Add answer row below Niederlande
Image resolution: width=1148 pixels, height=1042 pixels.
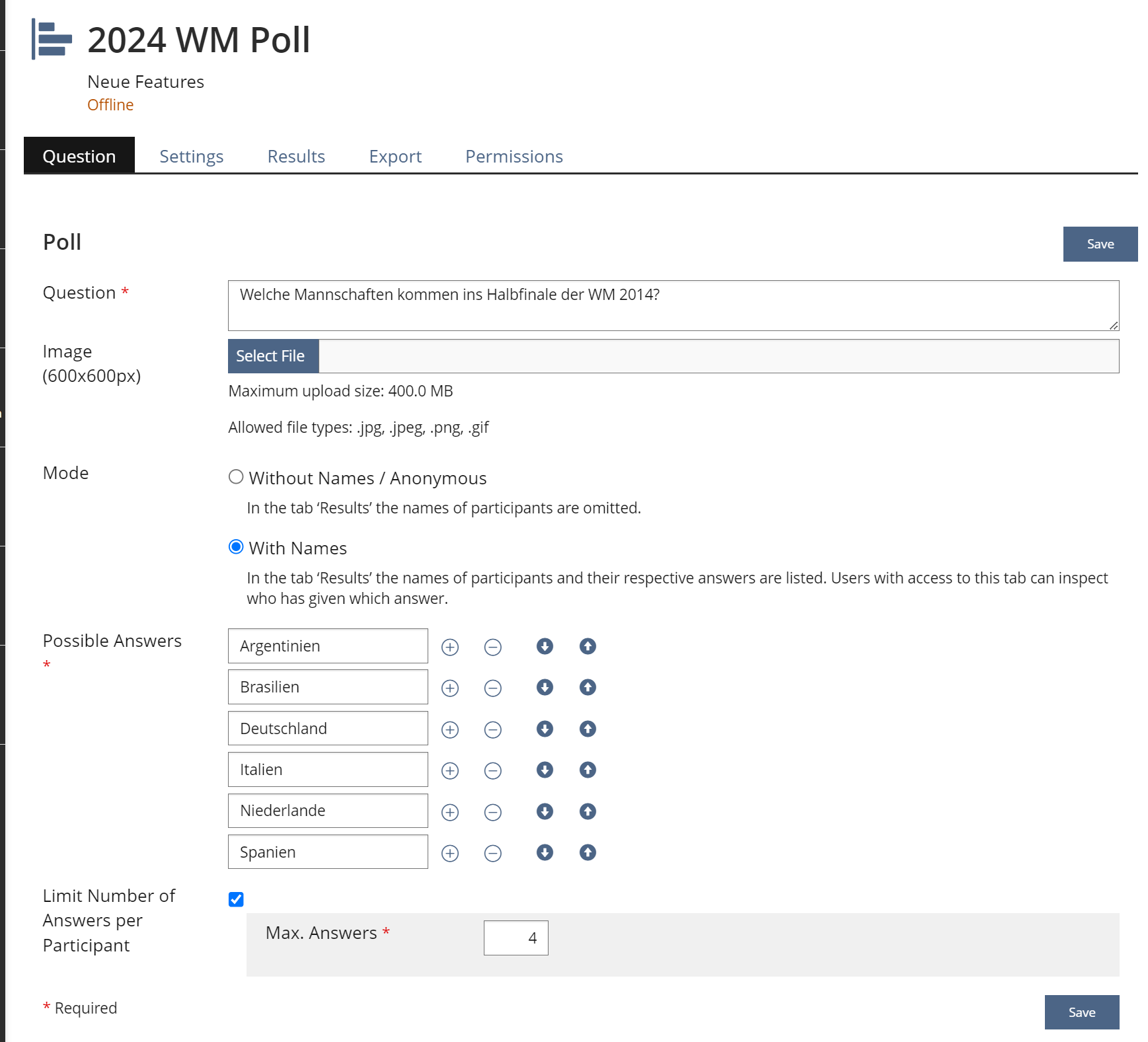tap(450, 812)
